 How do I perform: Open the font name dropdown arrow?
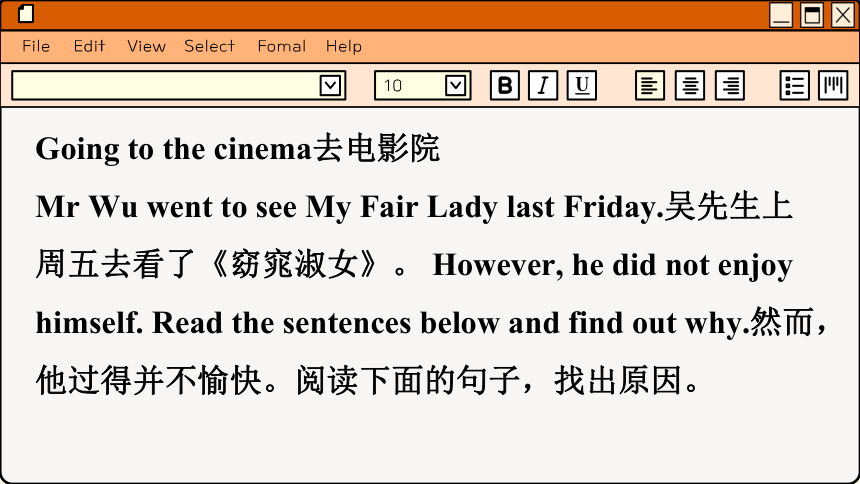pyautogui.click(x=330, y=85)
